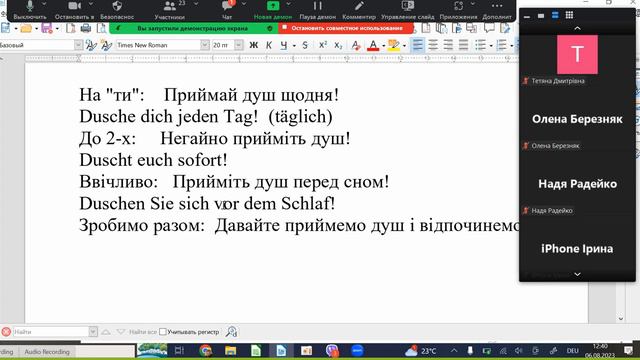Align text right
This screenshot has width=640, height=360.
(x=448, y=45)
